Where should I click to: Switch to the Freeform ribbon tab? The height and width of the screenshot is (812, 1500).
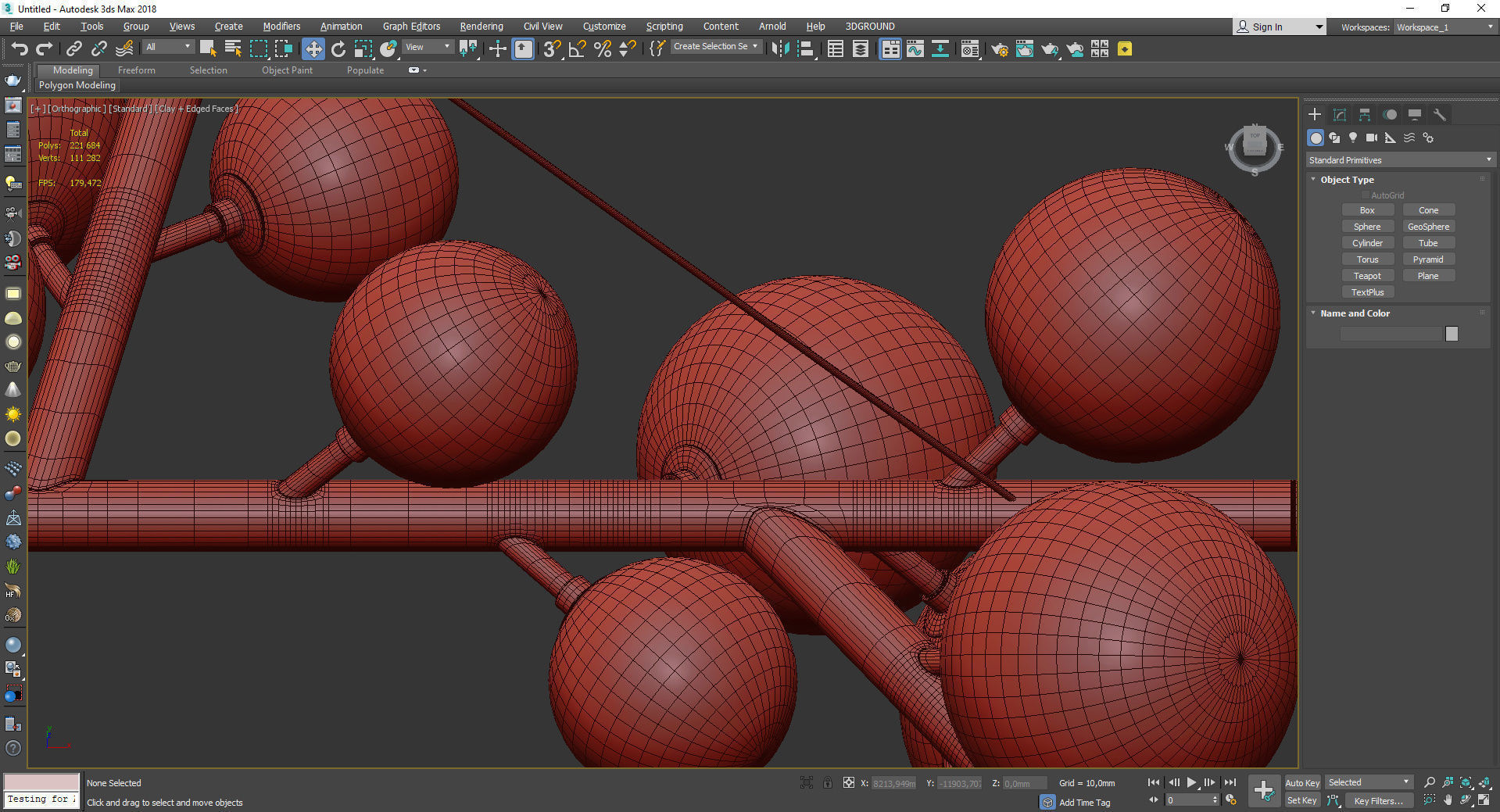pos(136,70)
